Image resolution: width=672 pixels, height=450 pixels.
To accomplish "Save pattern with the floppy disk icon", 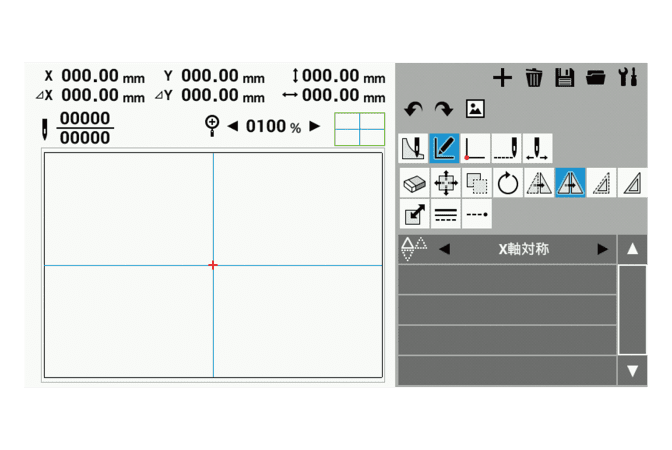I will click(564, 77).
